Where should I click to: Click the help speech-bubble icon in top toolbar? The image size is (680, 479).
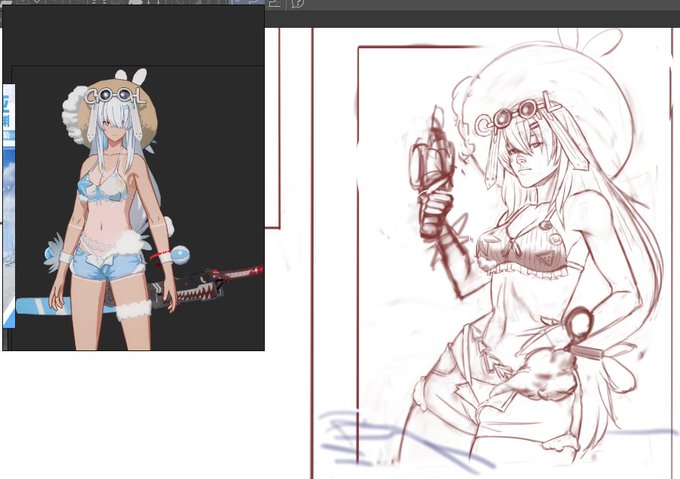298,4
